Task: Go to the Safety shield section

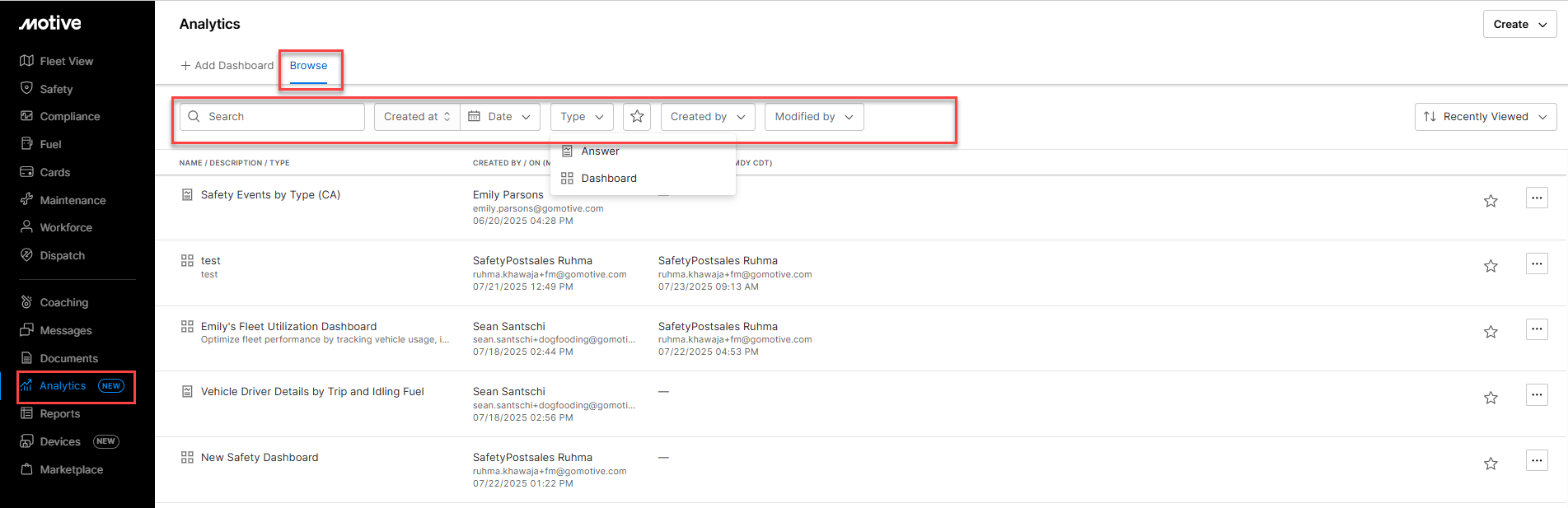Action: coord(56,89)
